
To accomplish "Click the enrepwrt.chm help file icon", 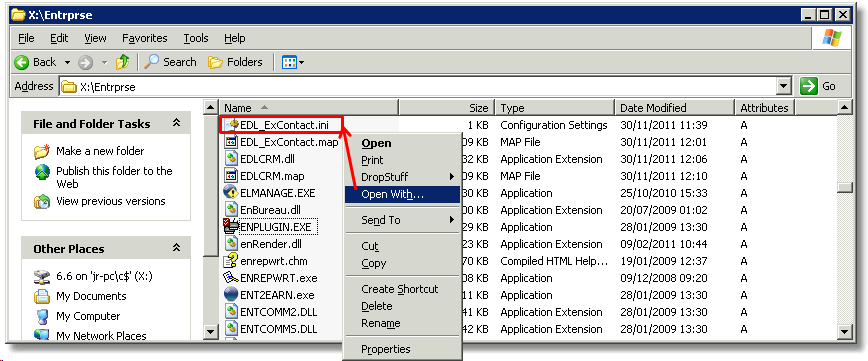I will [230, 261].
